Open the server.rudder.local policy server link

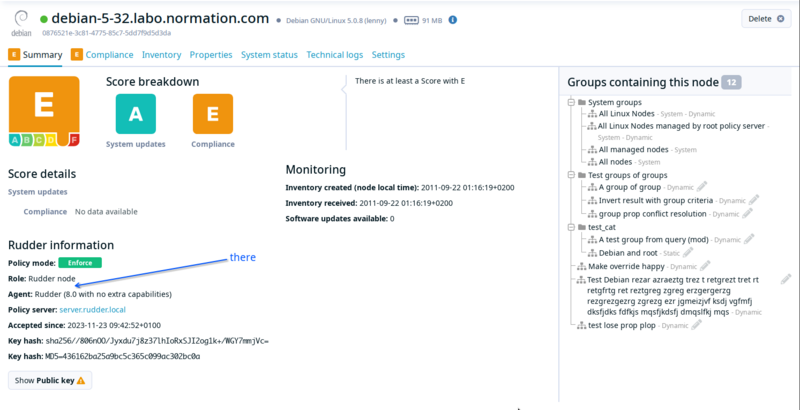pyautogui.click(x=92, y=310)
